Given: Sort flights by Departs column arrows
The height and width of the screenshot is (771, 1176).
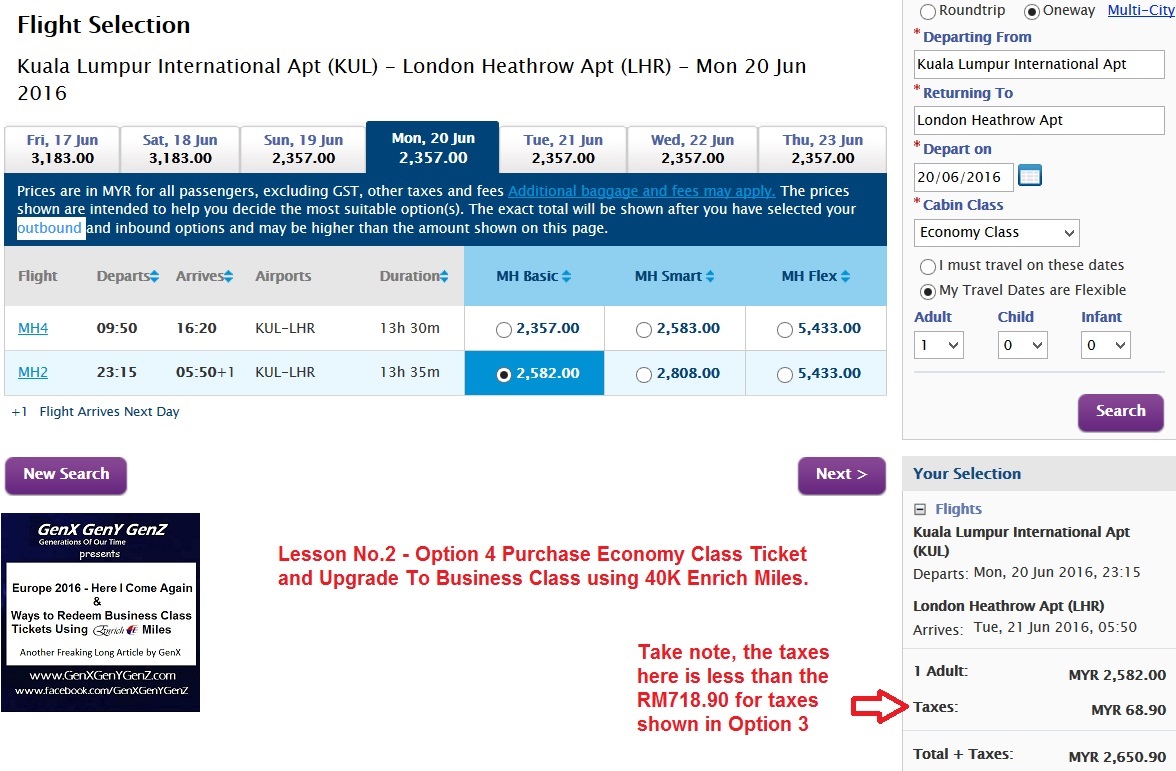Looking at the screenshot, I should [154, 277].
